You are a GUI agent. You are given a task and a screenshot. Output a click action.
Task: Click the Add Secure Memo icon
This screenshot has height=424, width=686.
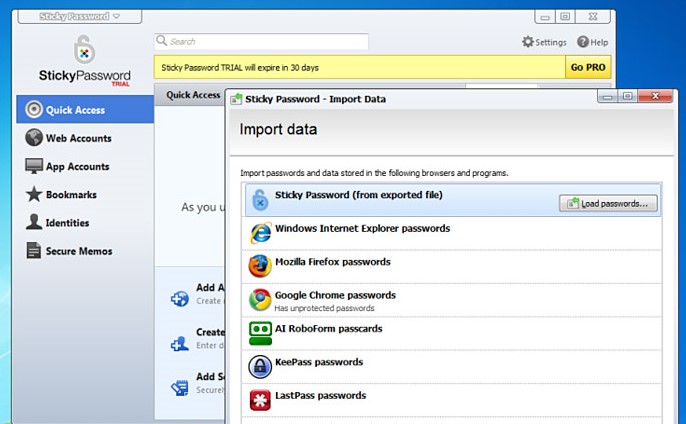(180, 387)
